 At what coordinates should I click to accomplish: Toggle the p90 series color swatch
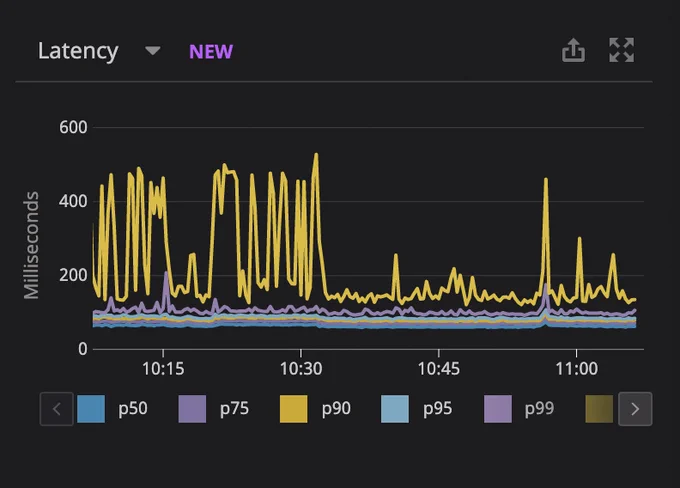click(x=294, y=409)
